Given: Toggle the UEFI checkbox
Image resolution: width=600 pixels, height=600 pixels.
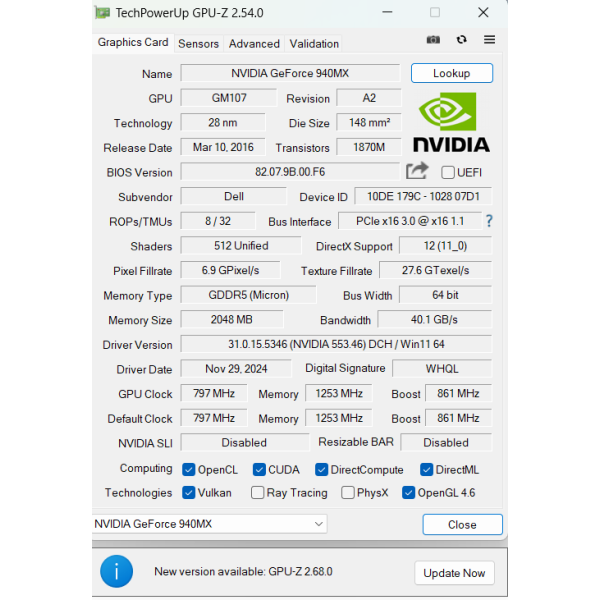Looking at the screenshot, I should [447, 172].
